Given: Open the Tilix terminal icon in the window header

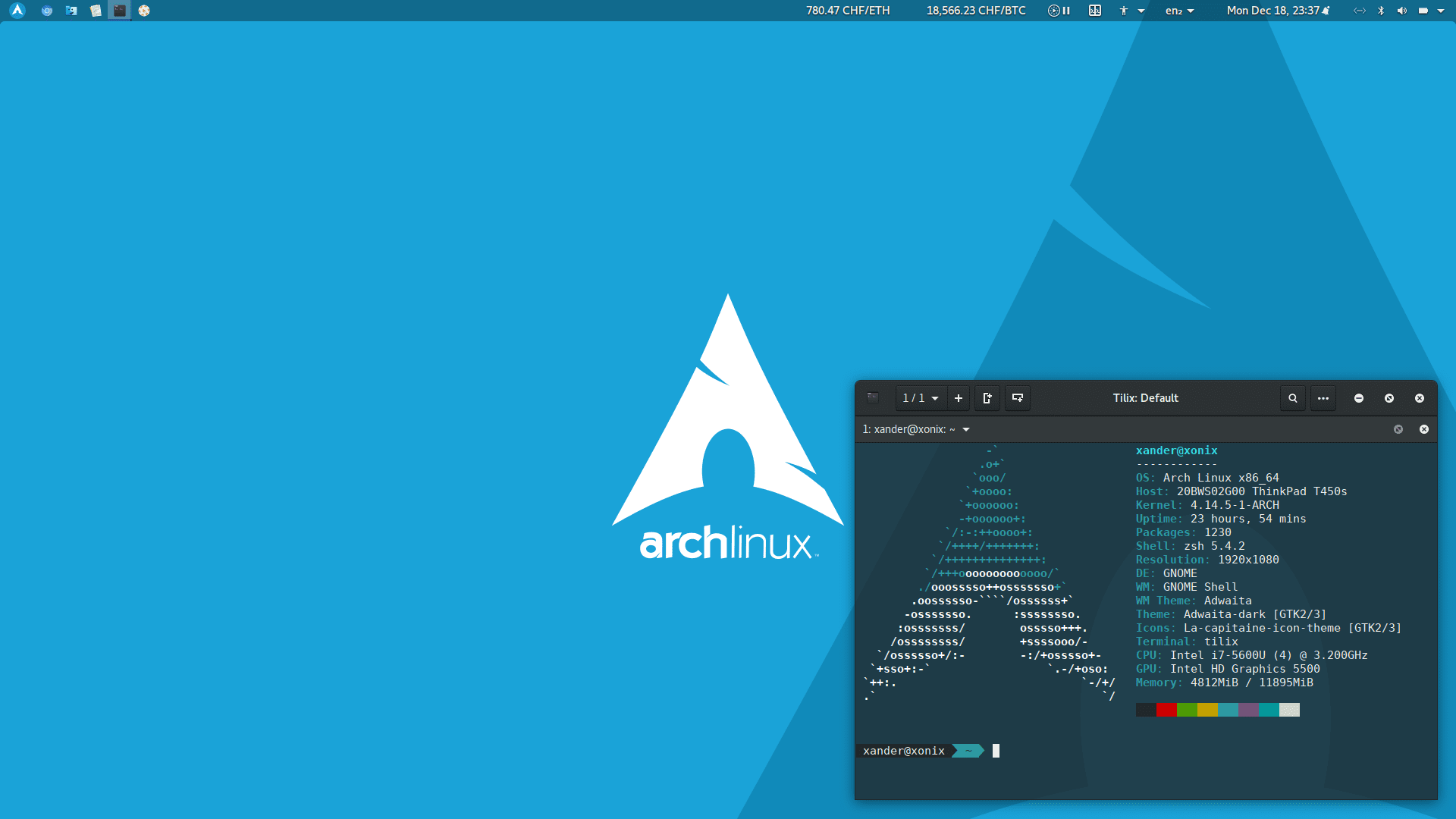Looking at the screenshot, I should point(873,398).
